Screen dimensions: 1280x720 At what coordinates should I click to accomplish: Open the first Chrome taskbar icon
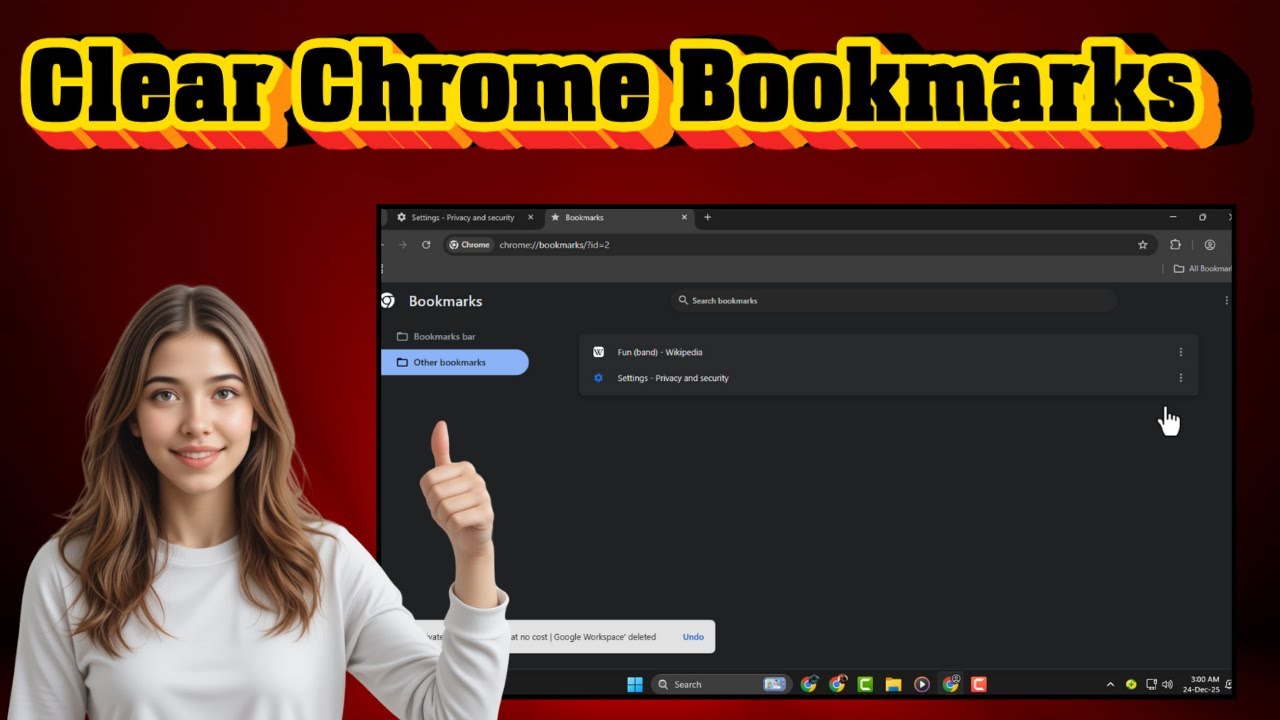click(809, 684)
